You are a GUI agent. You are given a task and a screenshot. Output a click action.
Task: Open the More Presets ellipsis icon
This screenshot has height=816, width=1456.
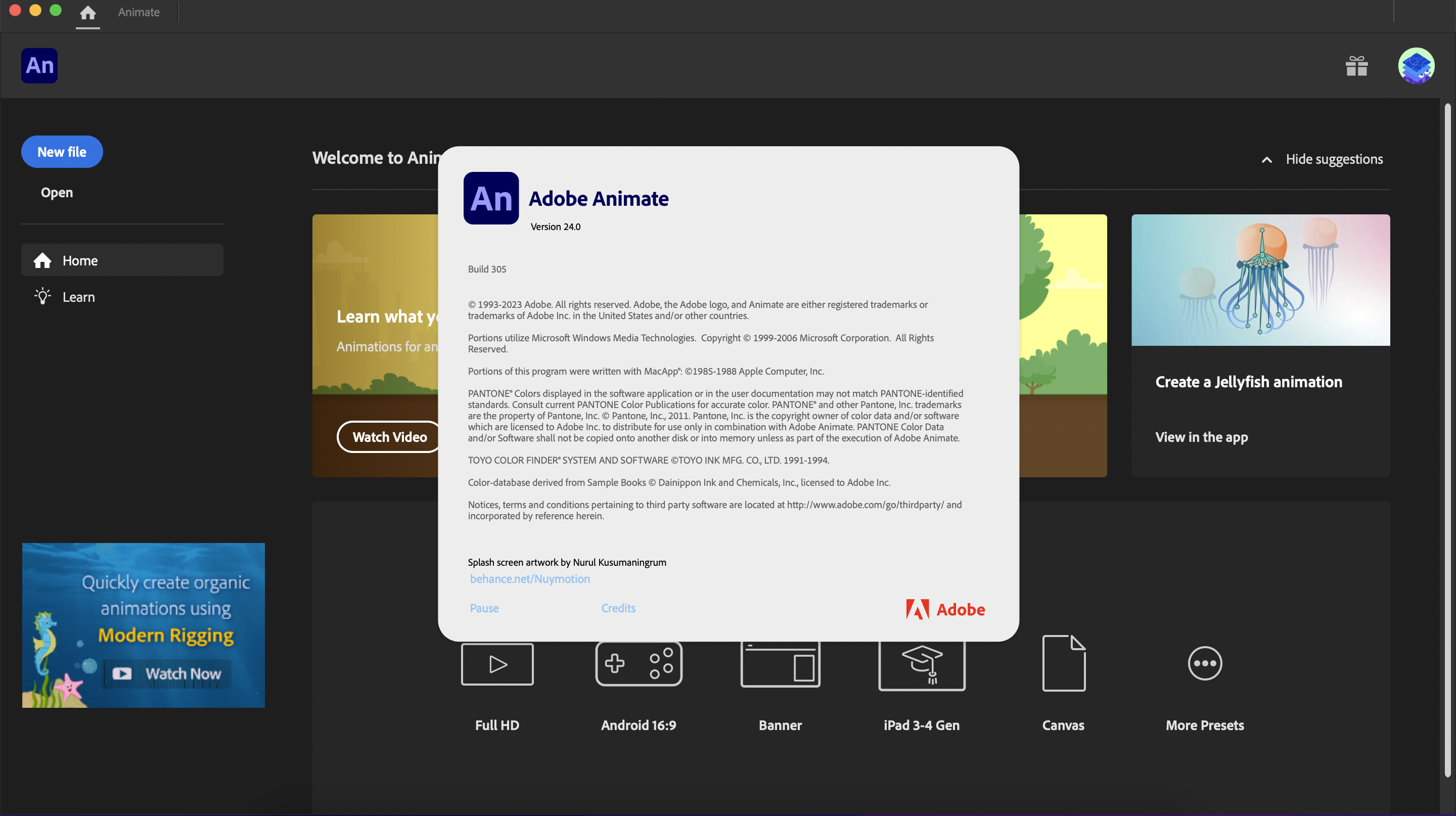click(1205, 663)
